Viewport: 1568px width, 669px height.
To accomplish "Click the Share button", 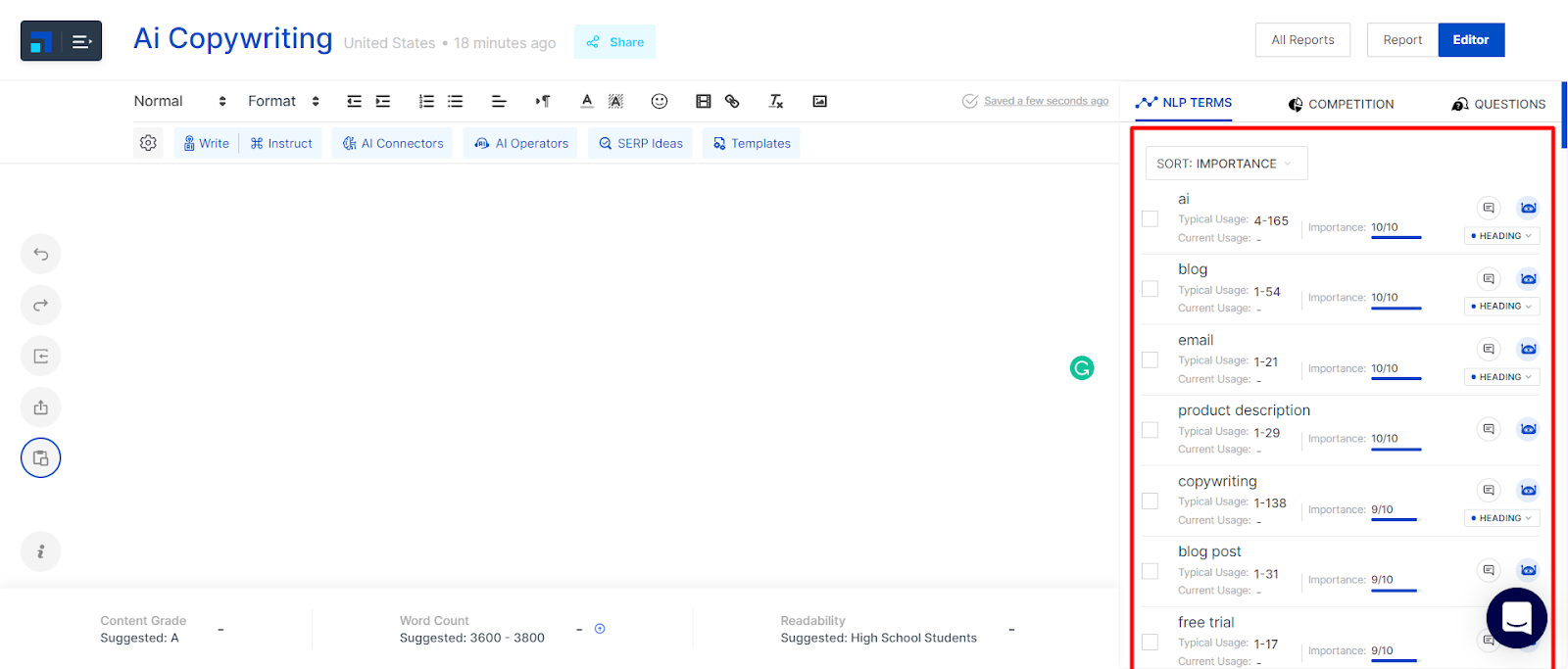I will (x=615, y=42).
